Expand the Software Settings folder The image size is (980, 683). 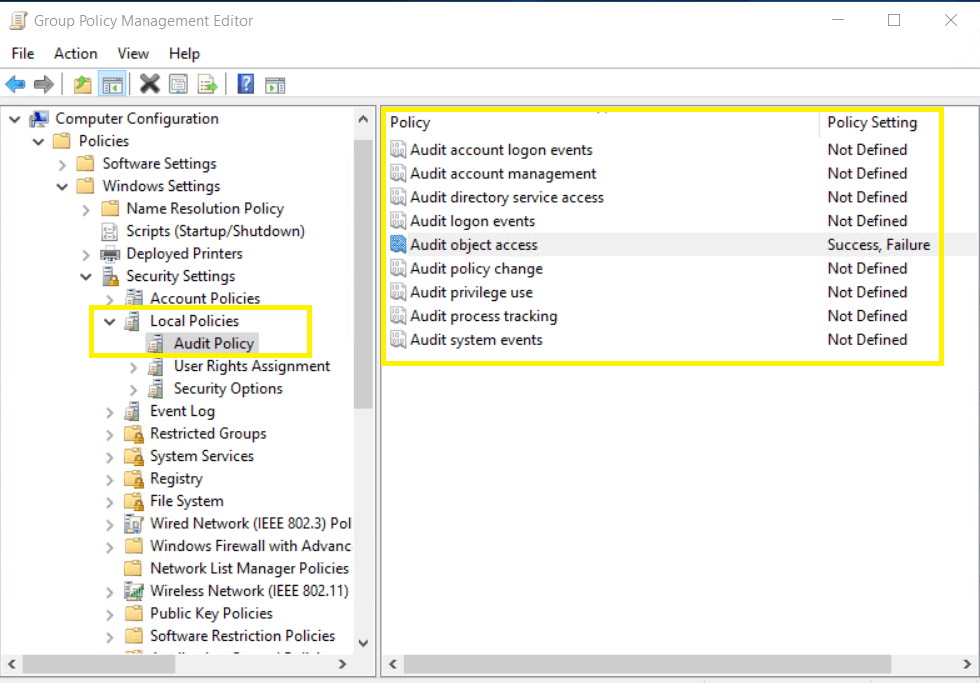[62, 164]
